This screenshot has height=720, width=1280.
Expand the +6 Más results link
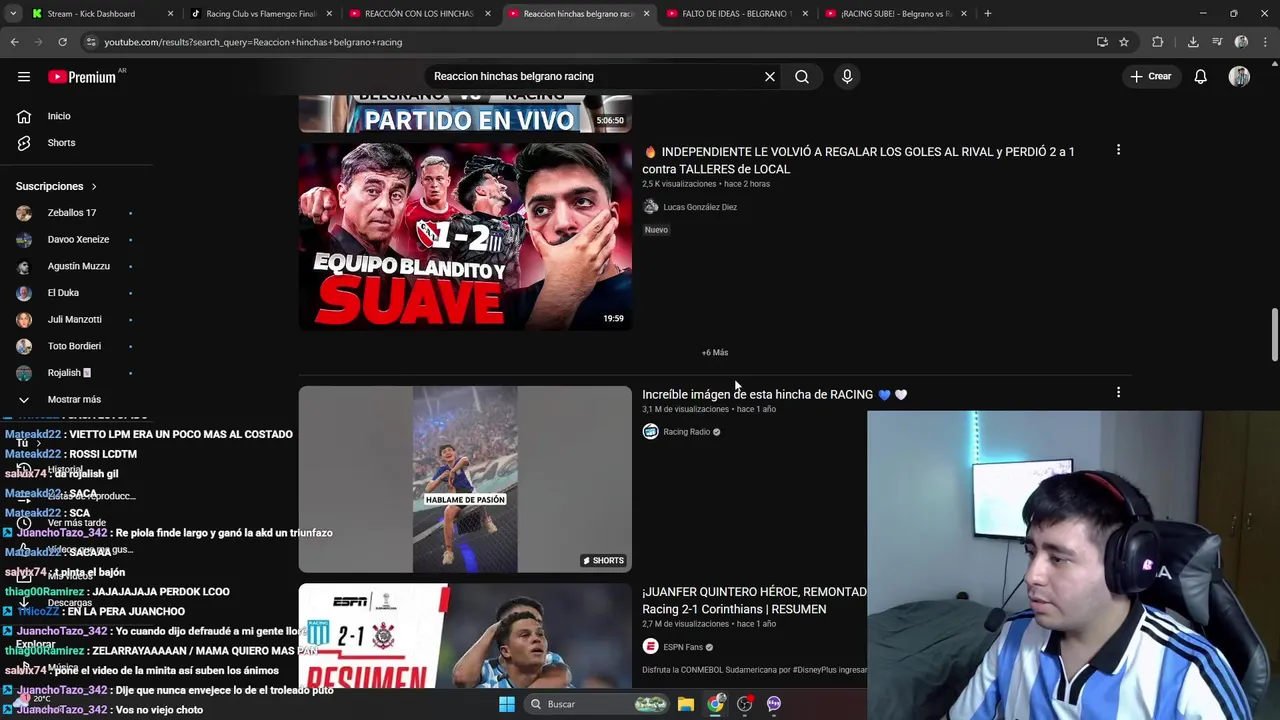tap(715, 352)
